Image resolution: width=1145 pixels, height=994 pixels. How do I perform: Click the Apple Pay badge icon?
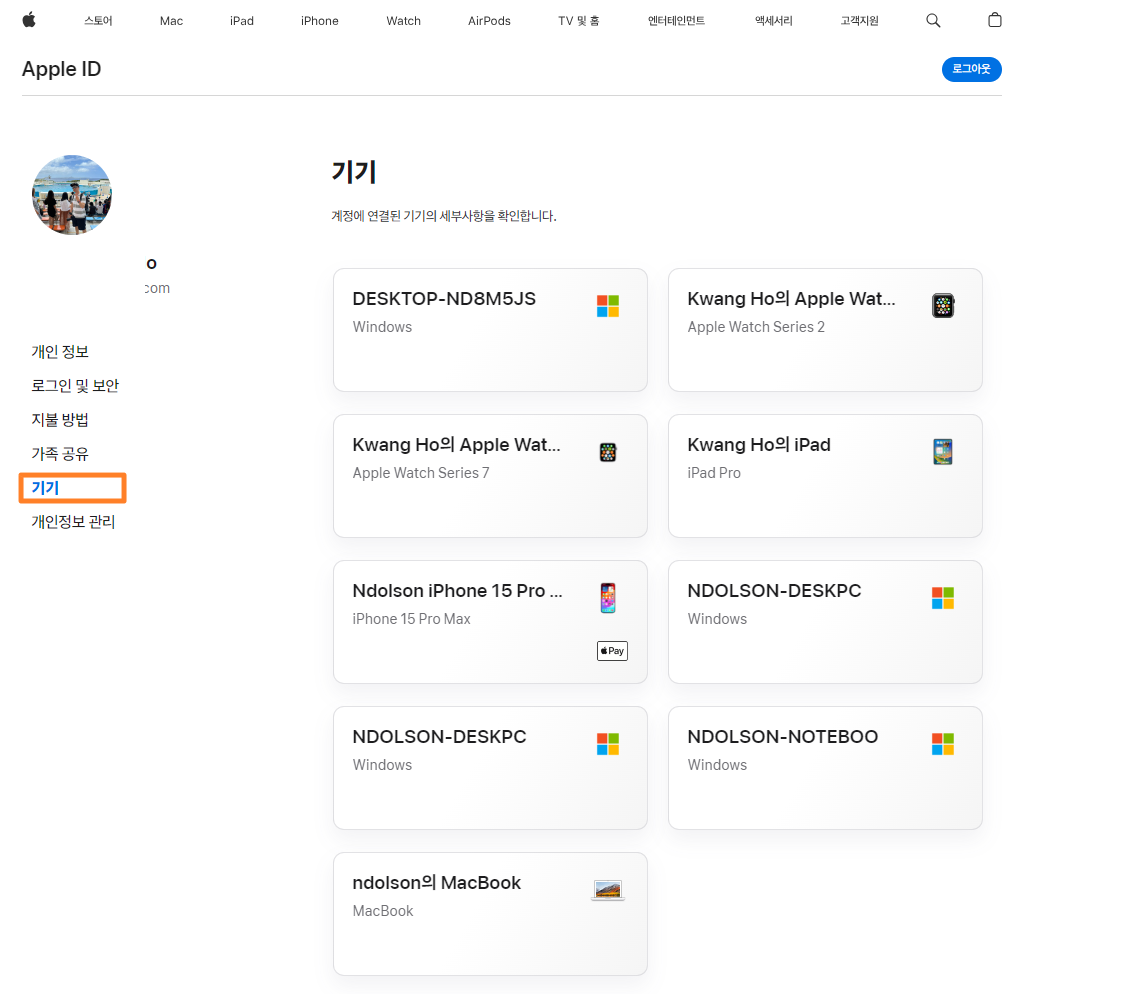(x=612, y=651)
